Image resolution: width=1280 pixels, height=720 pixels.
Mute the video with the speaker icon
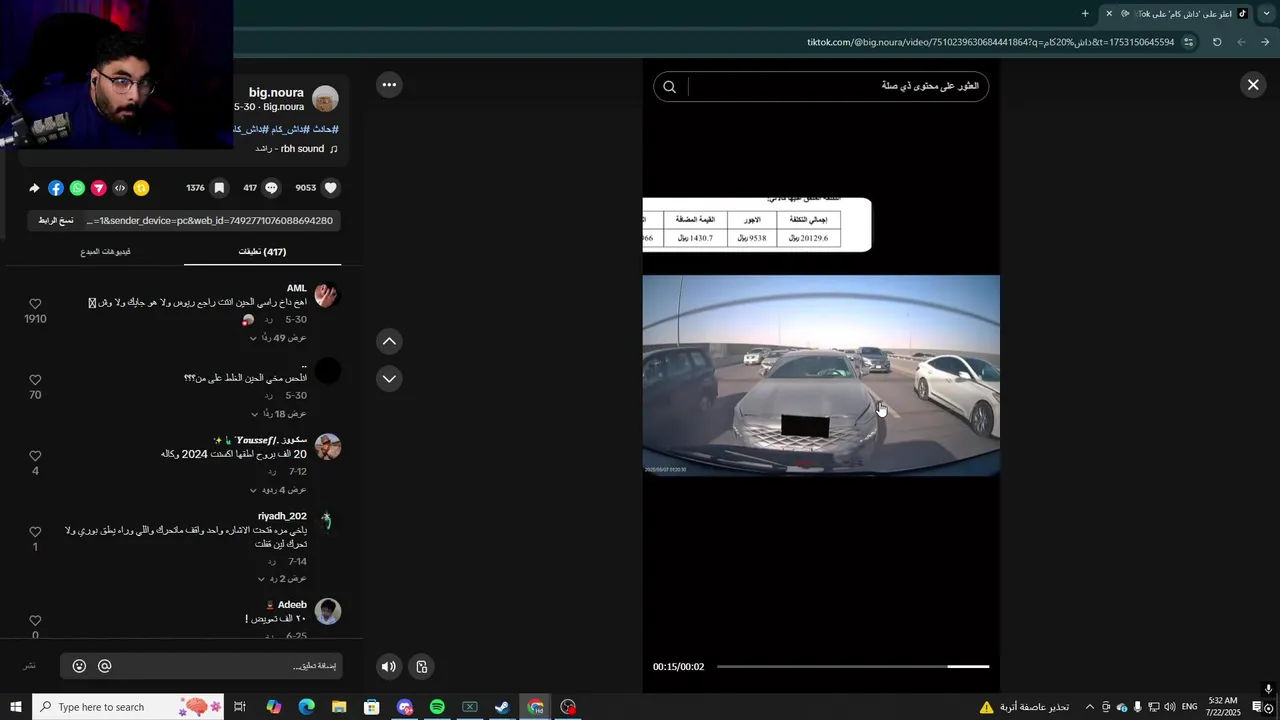point(389,667)
